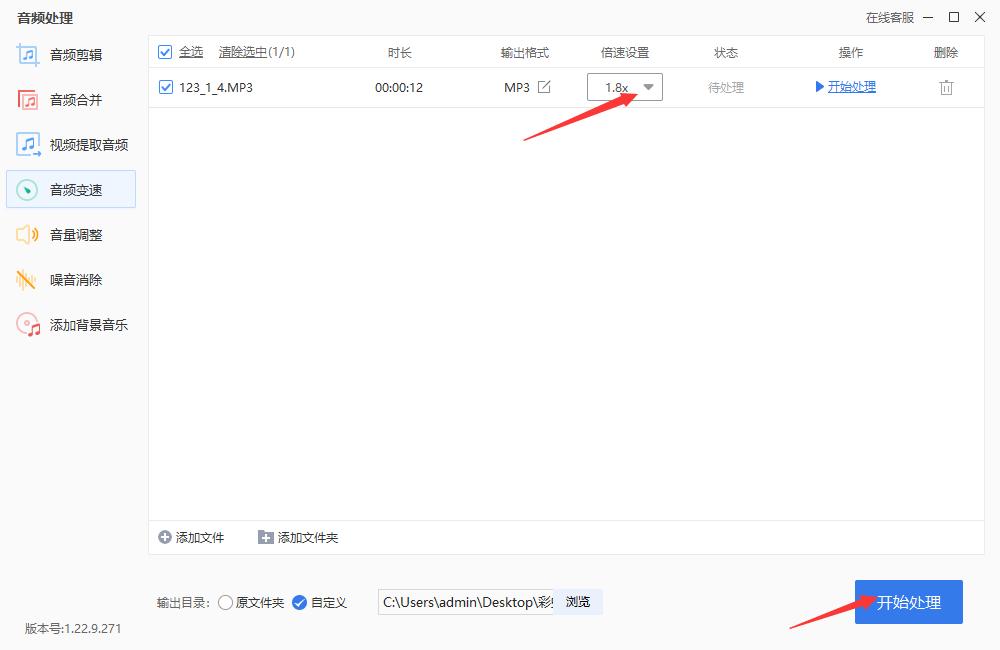
Task: Edit output format with the pencil icon
Action: [543, 87]
